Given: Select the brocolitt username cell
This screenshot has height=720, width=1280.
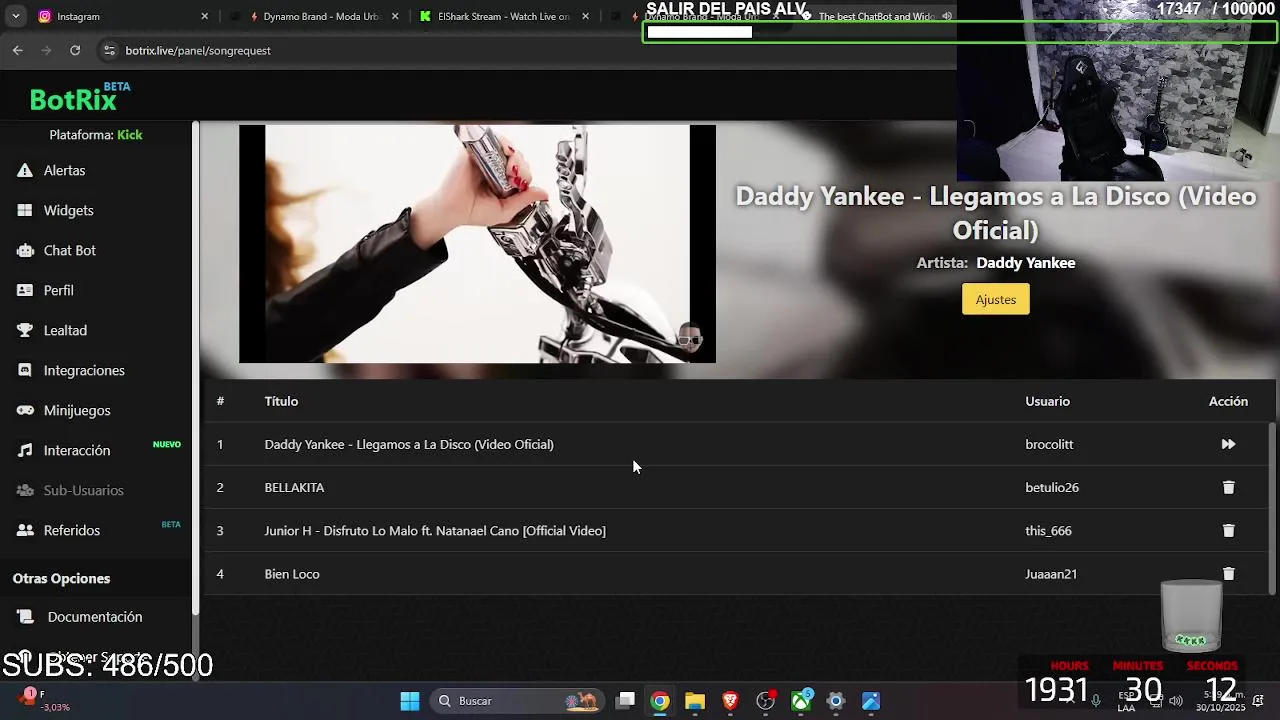Looking at the screenshot, I should (1049, 444).
